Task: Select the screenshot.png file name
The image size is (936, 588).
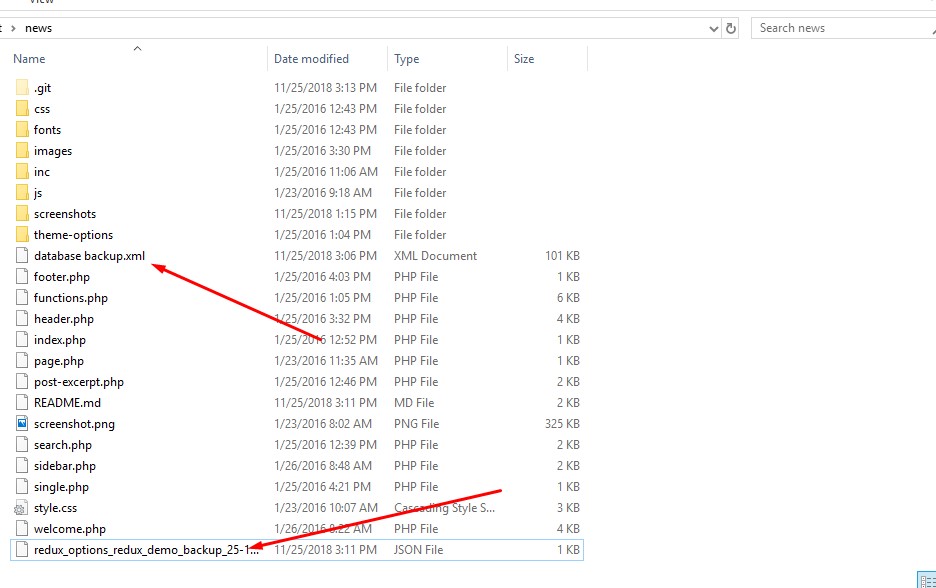Action: pos(74,424)
